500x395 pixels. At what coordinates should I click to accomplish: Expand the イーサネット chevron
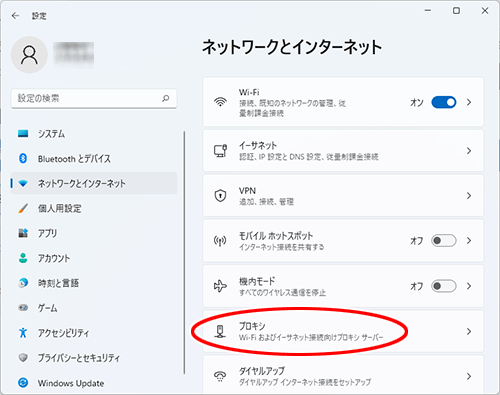tap(469, 151)
